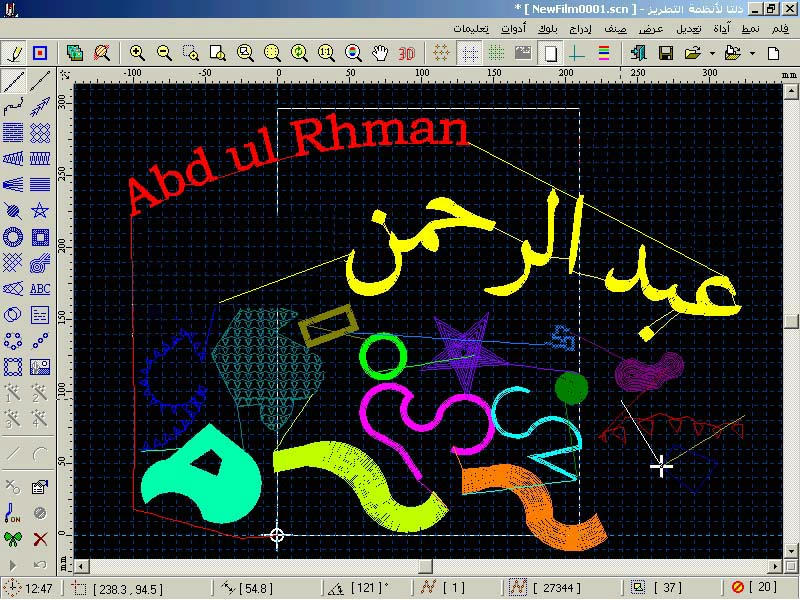
Task: Click the new blank document icon
Action: click(773, 53)
